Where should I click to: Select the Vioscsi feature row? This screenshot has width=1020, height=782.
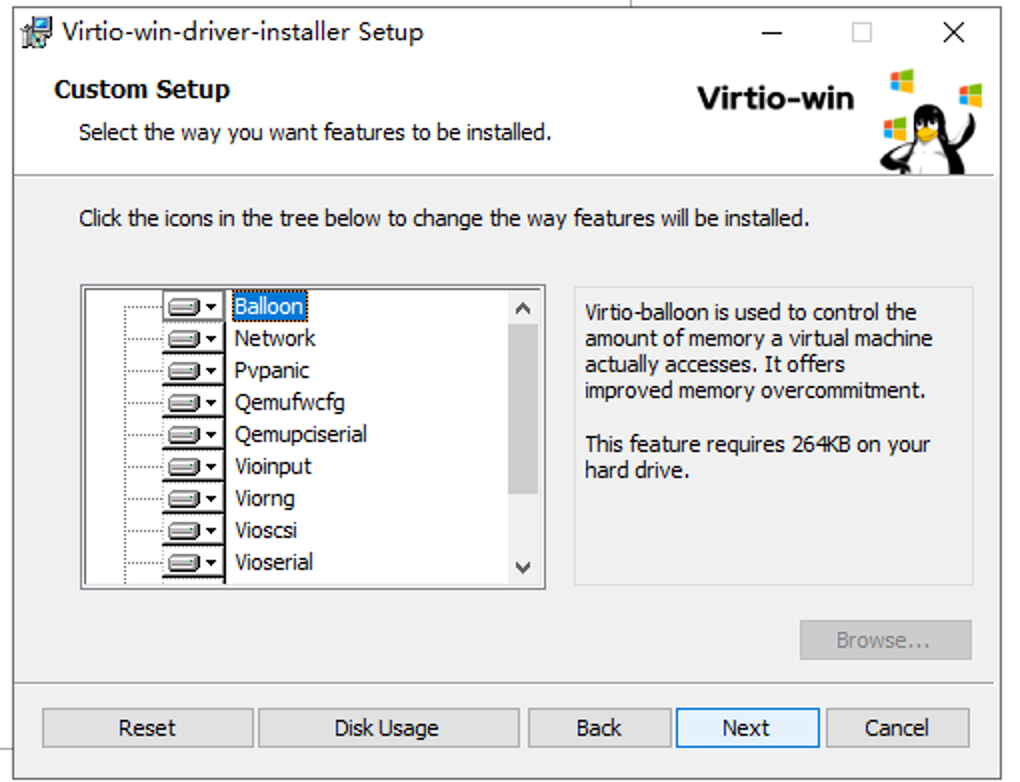[x=265, y=530]
